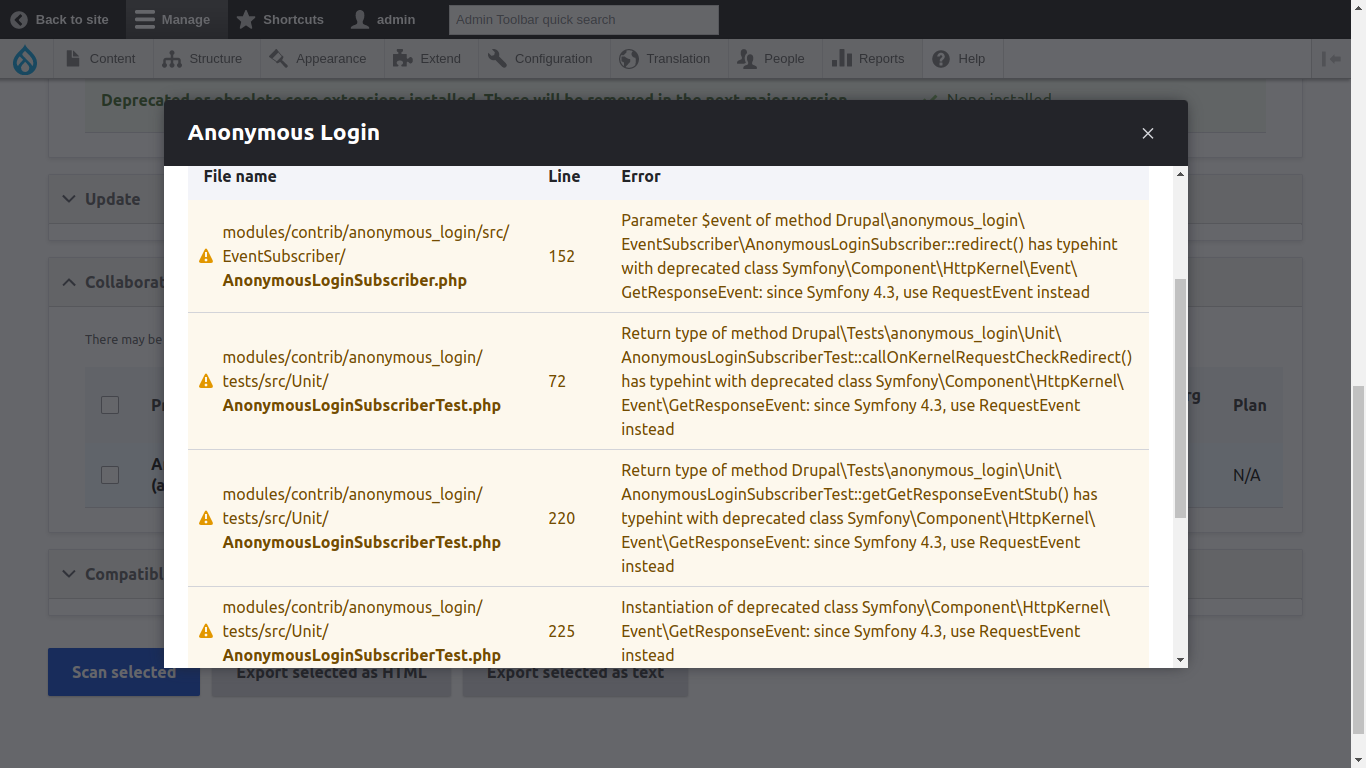Open the Structure menu

(x=203, y=59)
